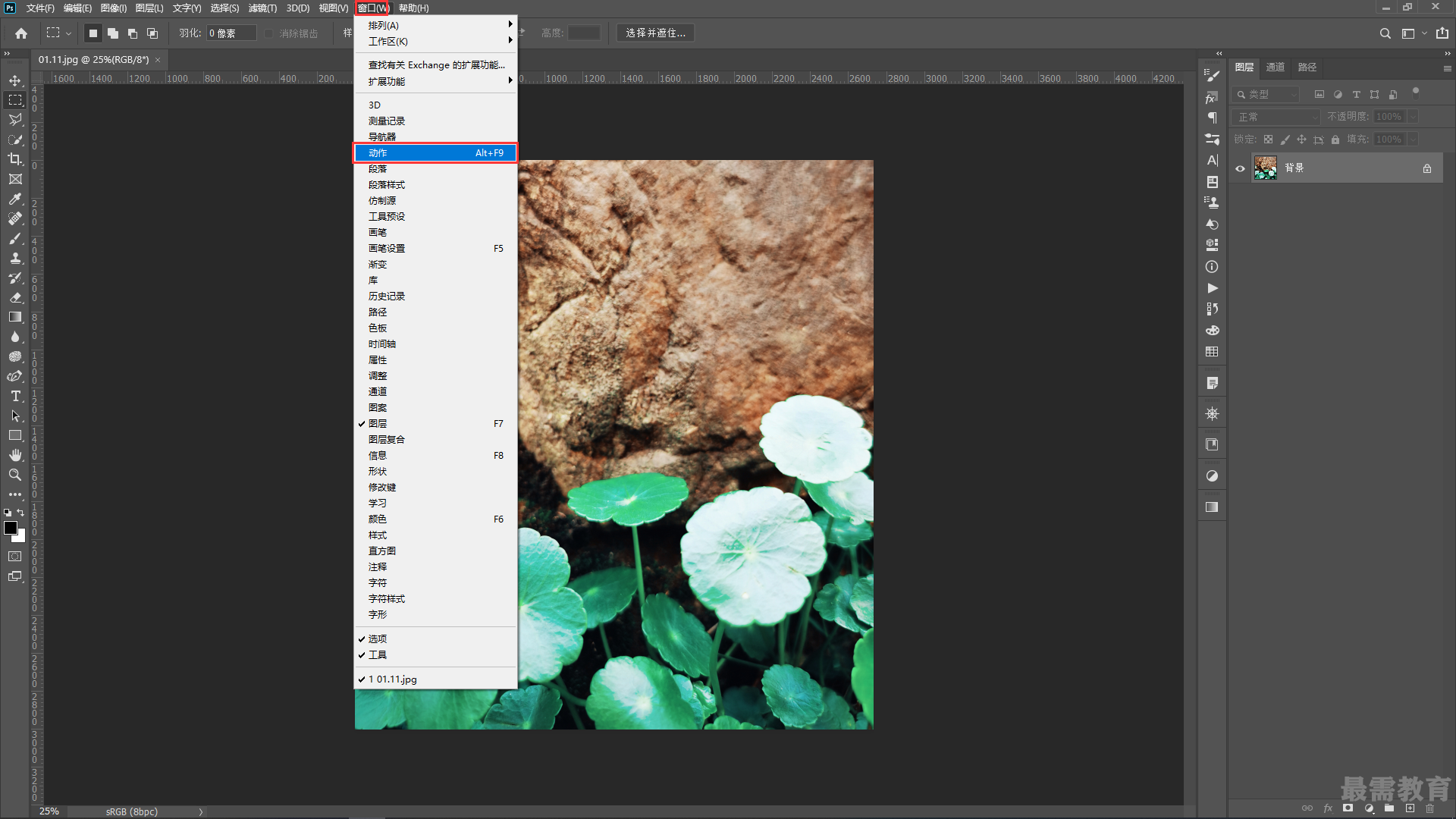Open workspace switcher dropdown at top right

point(1414,33)
